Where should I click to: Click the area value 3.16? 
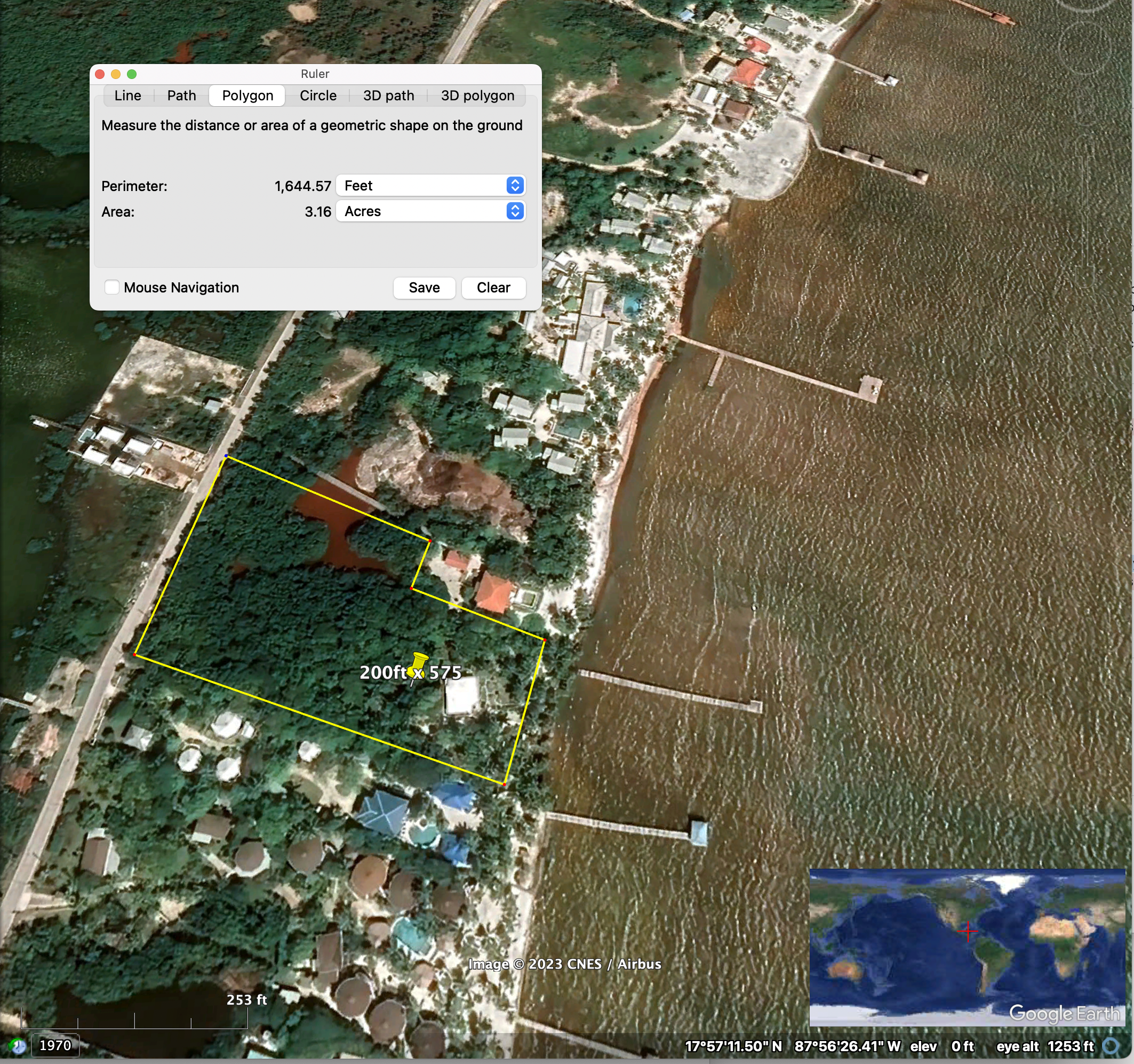click(318, 212)
